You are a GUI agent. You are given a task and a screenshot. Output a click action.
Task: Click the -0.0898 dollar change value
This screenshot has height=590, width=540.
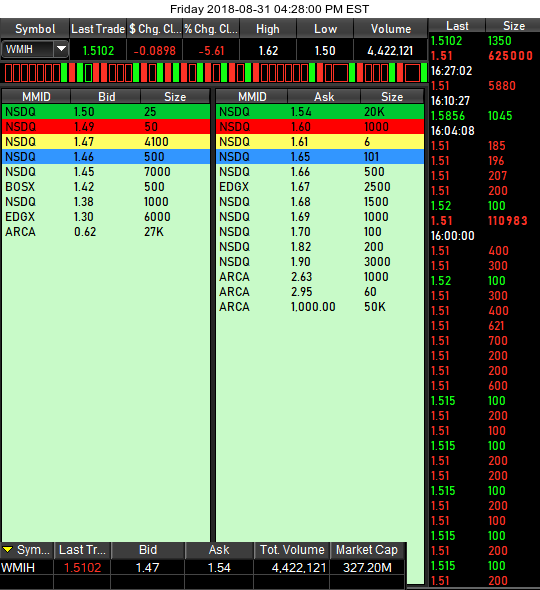pos(155,50)
